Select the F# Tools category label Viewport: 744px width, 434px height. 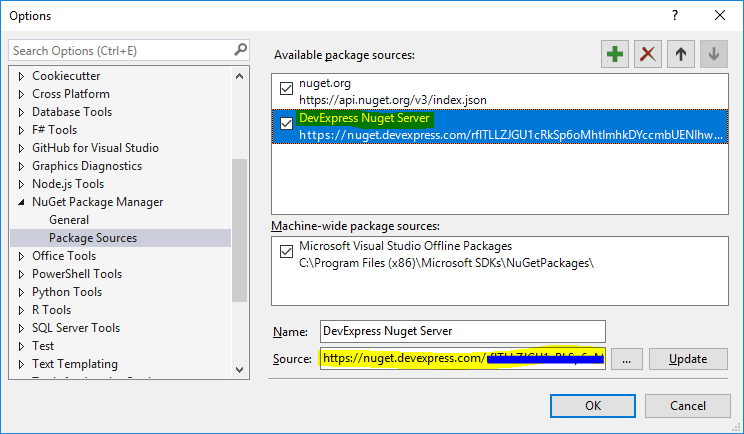click(54, 130)
